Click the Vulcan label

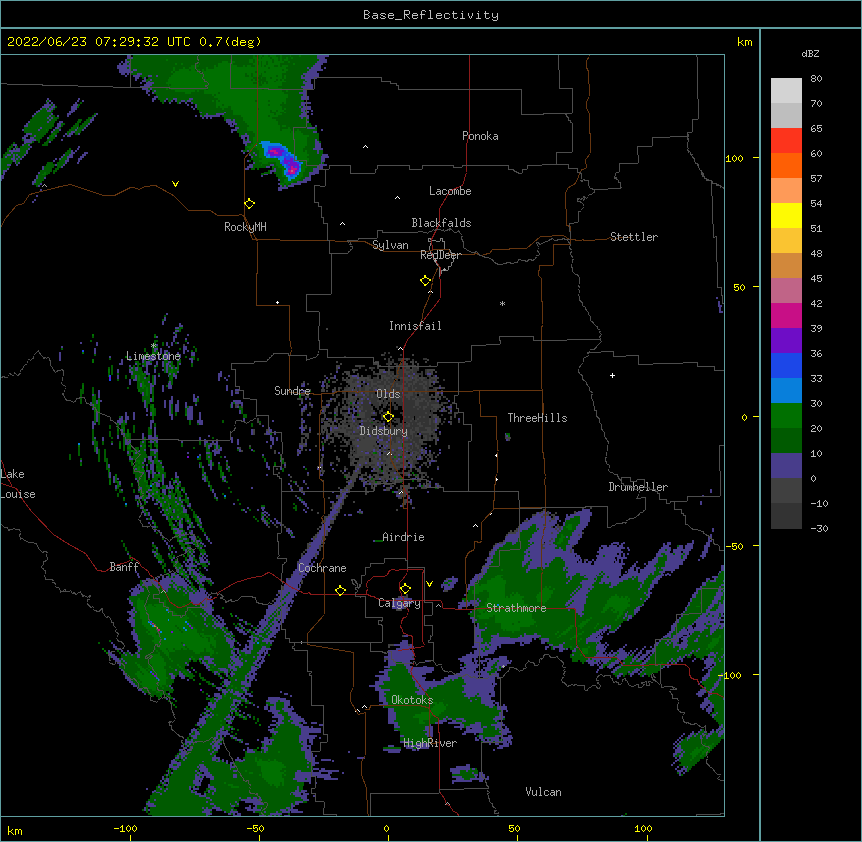(543, 792)
